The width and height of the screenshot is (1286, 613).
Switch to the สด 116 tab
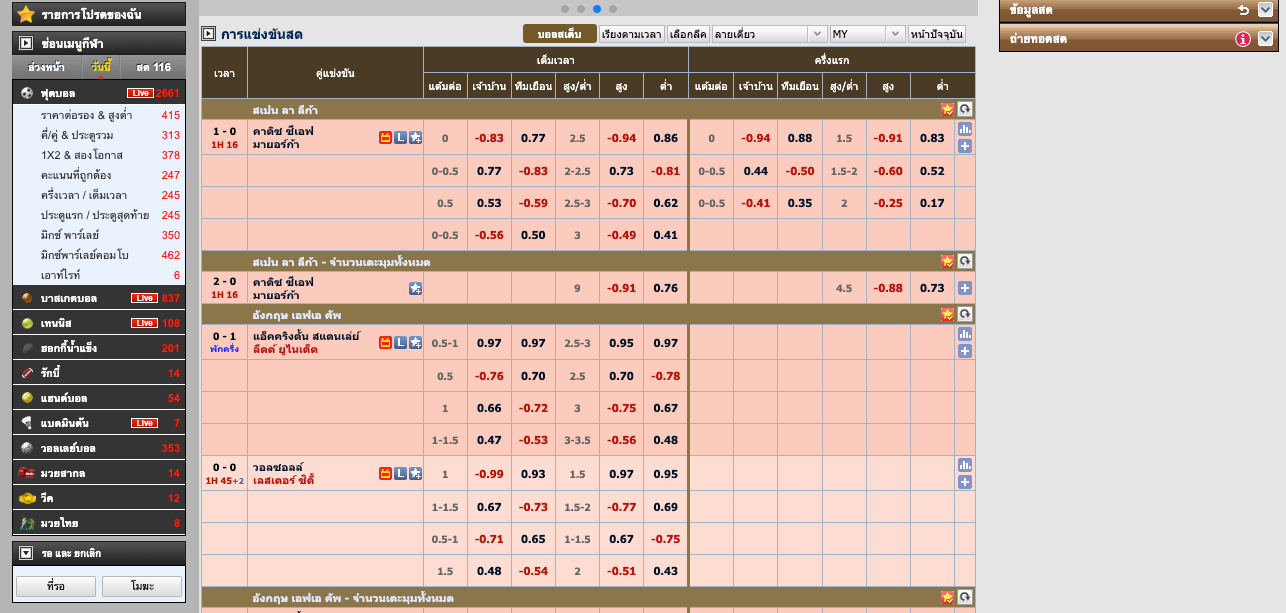[x=153, y=67]
